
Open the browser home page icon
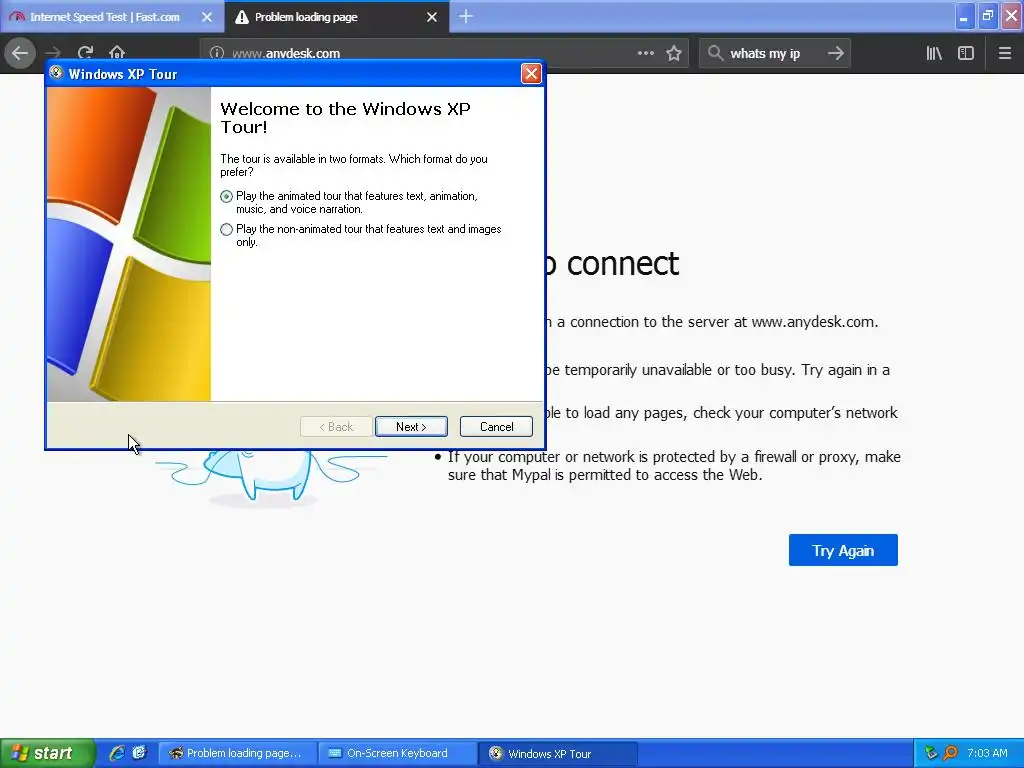(117, 53)
